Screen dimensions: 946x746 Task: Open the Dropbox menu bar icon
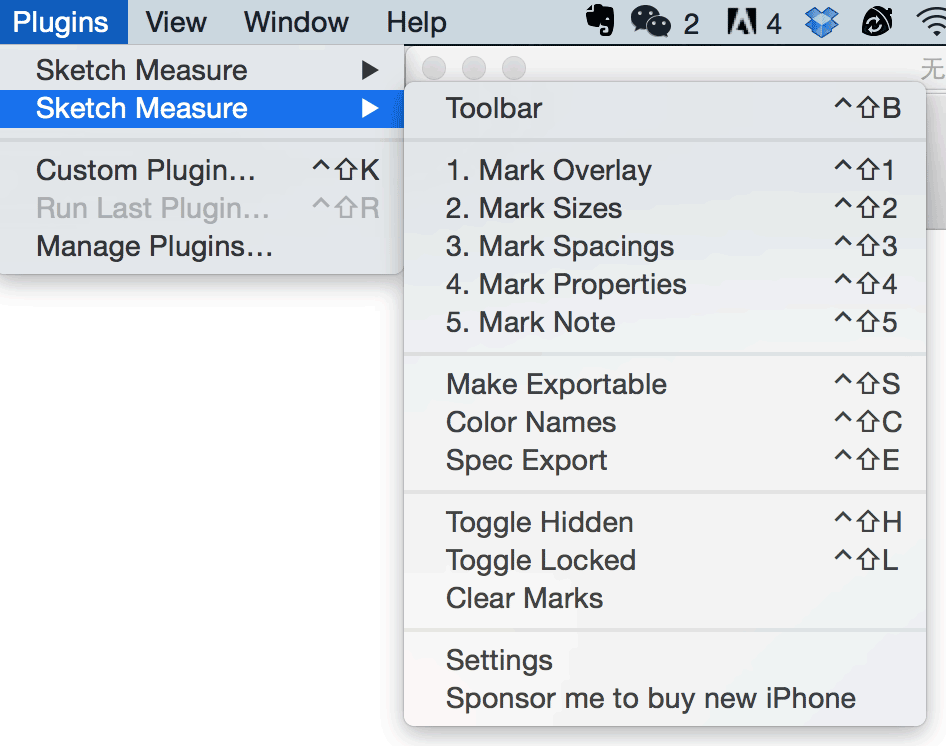point(822,21)
